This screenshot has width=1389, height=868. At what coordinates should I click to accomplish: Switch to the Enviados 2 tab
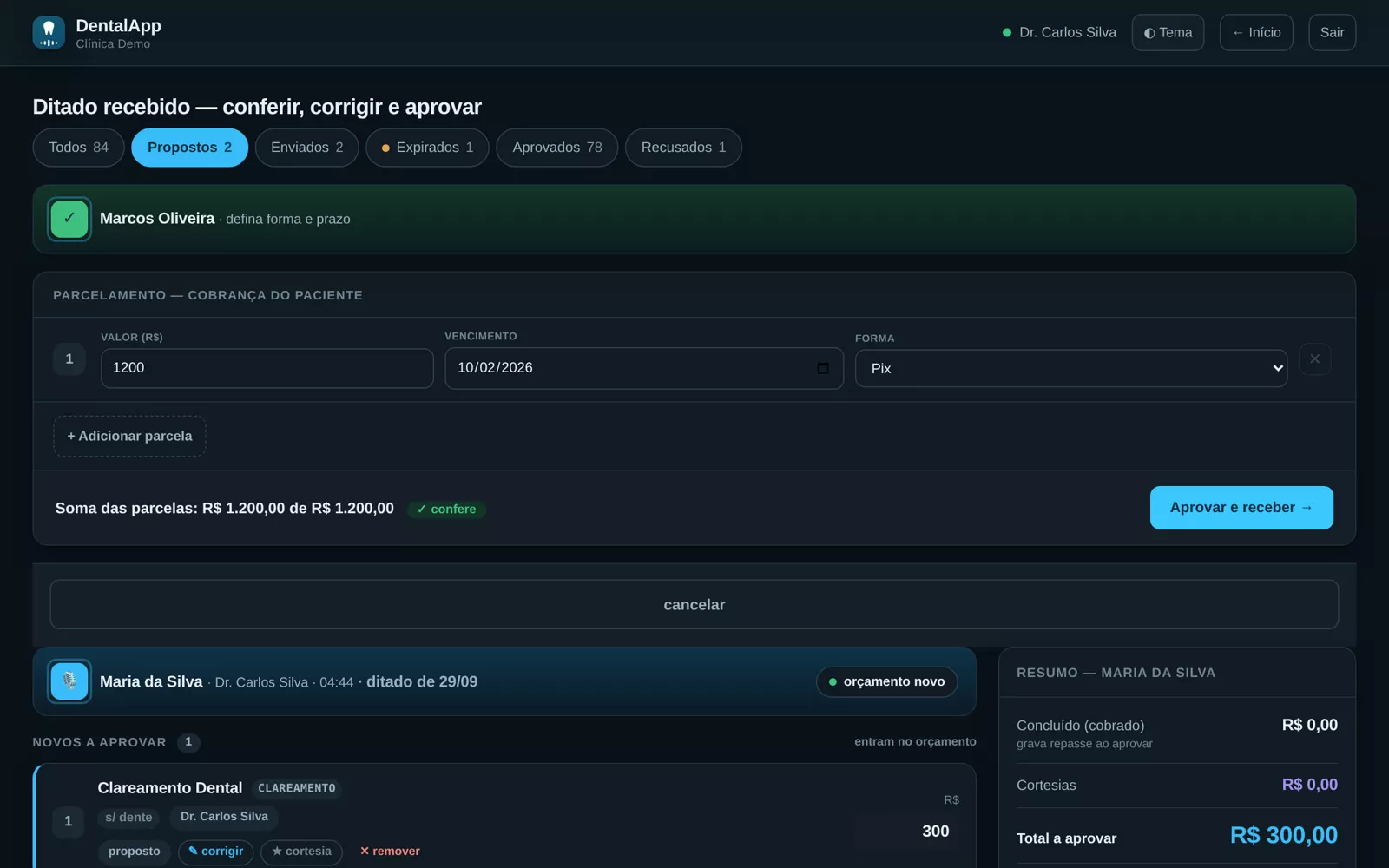[x=307, y=148]
